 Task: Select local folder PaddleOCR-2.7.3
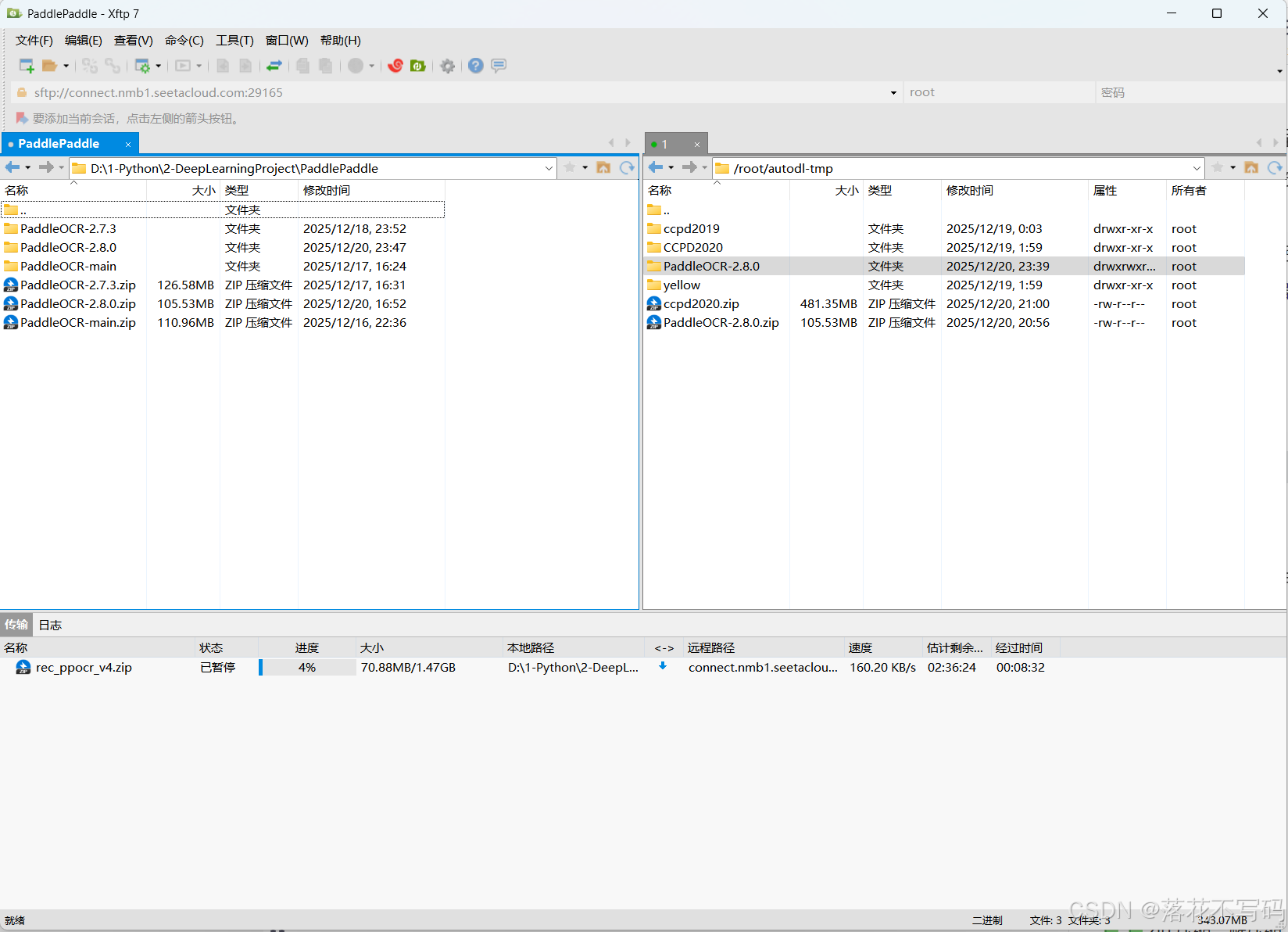68,228
